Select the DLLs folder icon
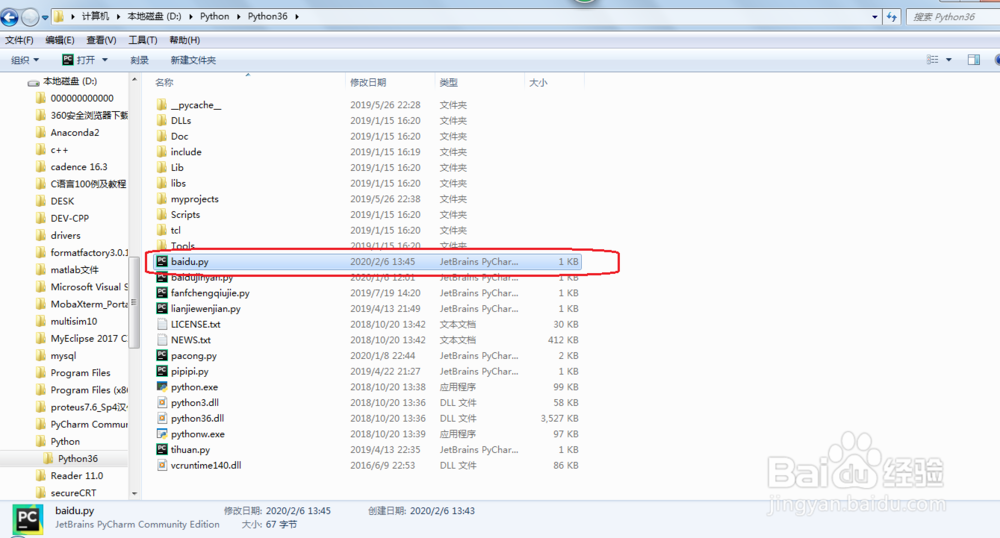 coord(162,120)
